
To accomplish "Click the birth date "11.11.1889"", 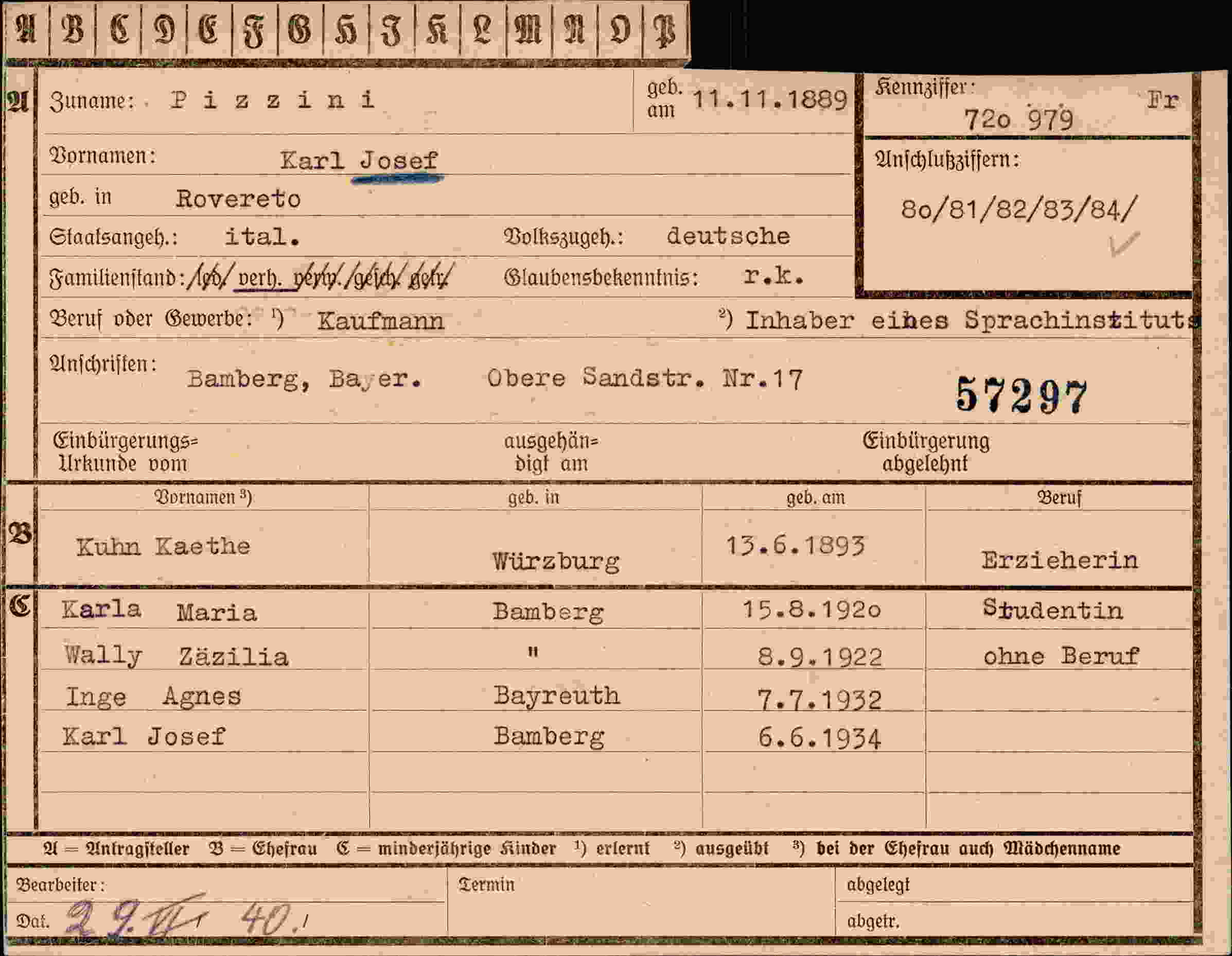I will [x=769, y=100].
